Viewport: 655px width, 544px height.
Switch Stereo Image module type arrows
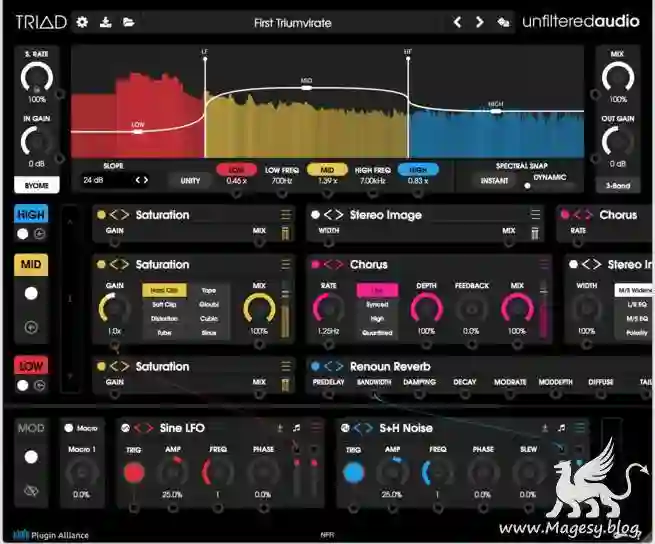334,215
